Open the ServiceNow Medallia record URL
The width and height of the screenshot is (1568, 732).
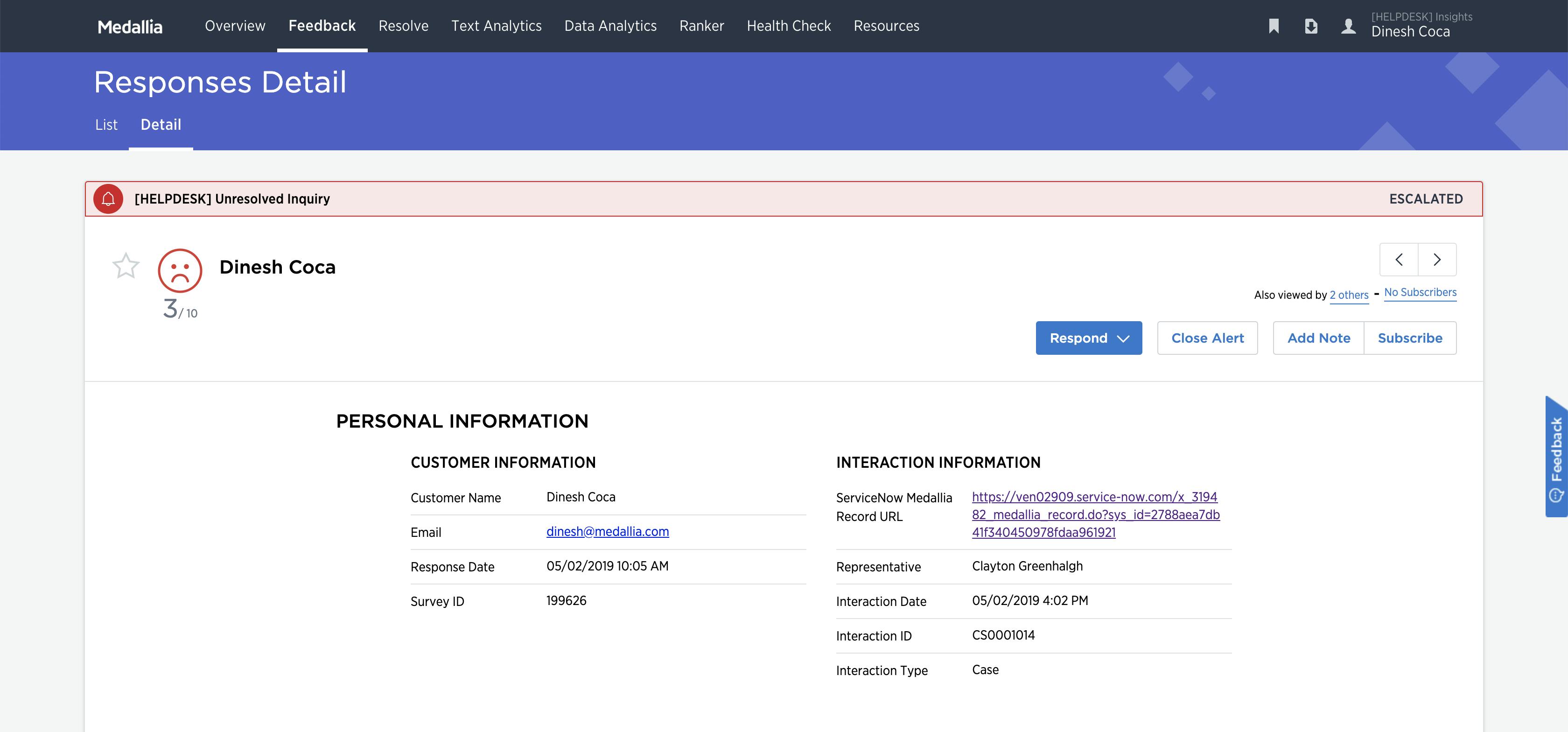pyautogui.click(x=1095, y=514)
